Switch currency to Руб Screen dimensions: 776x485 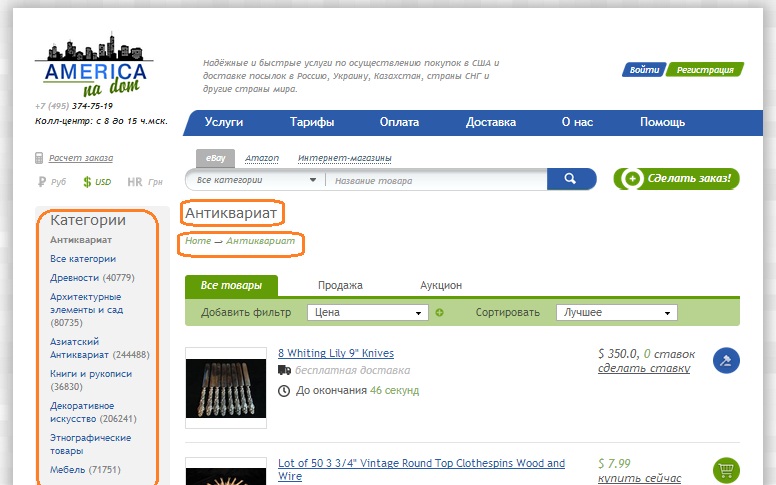(51, 182)
